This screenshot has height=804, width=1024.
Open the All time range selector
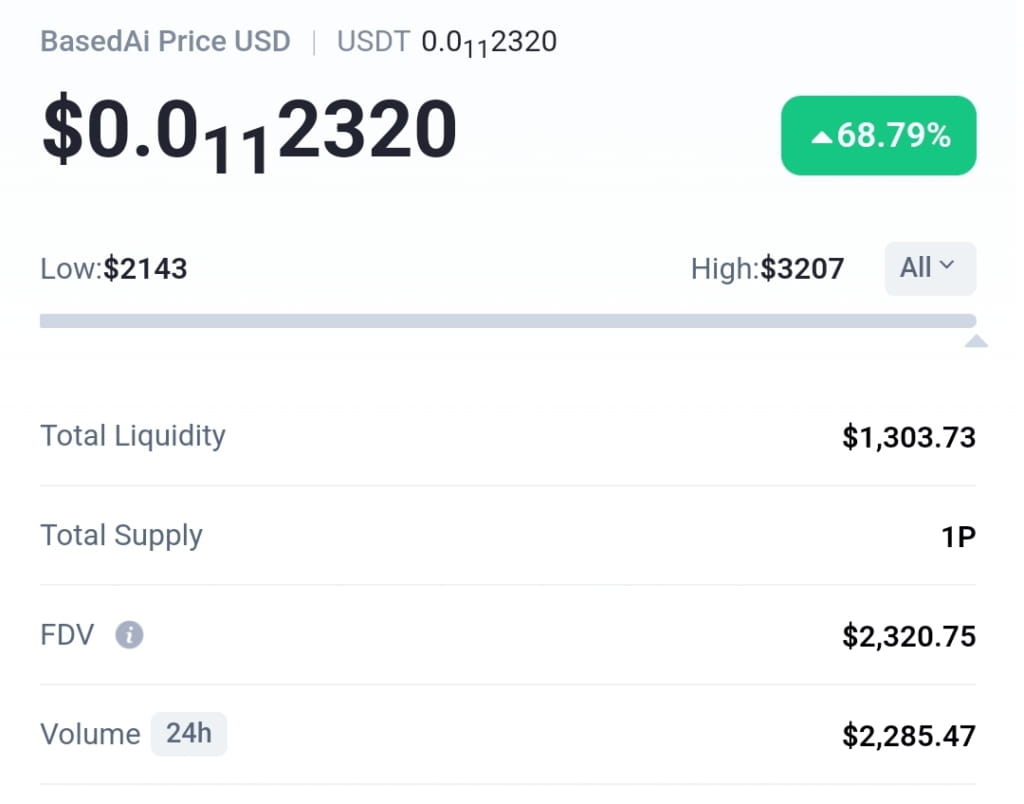930,268
